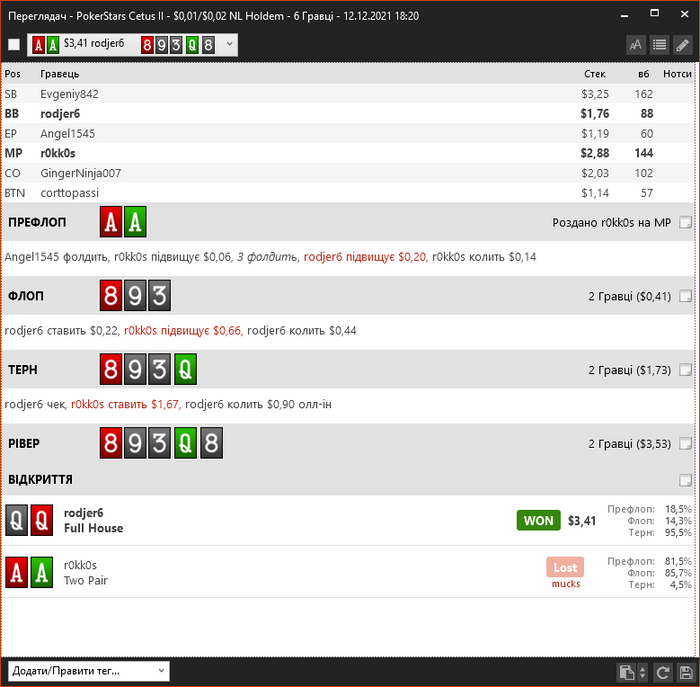700x687 pixels.
Task: Click rodjer6 stack value $1,76
Action: (x=595, y=113)
